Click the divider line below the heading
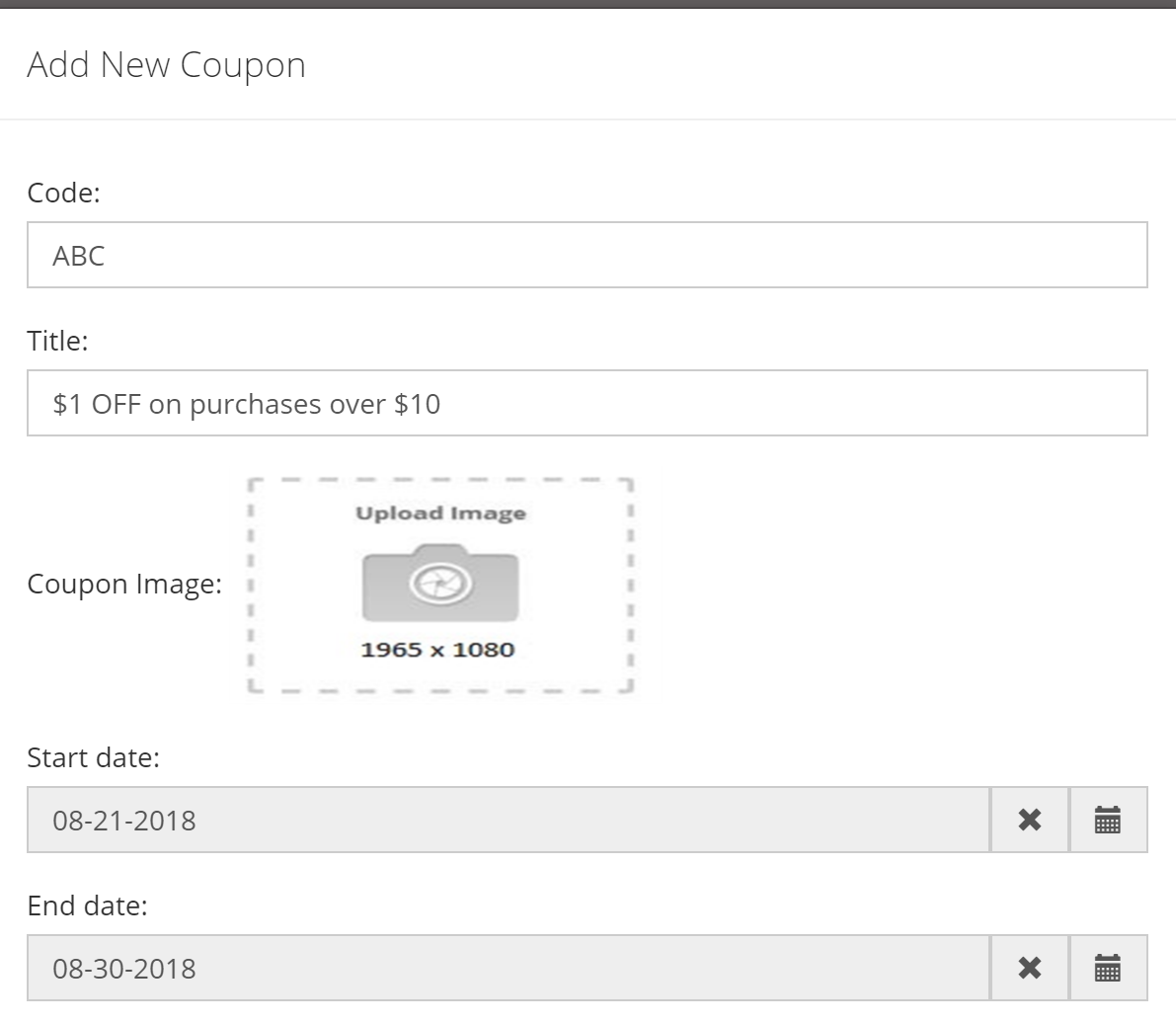The width and height of the screenshot is (1176, 1023). pos(588,119)
